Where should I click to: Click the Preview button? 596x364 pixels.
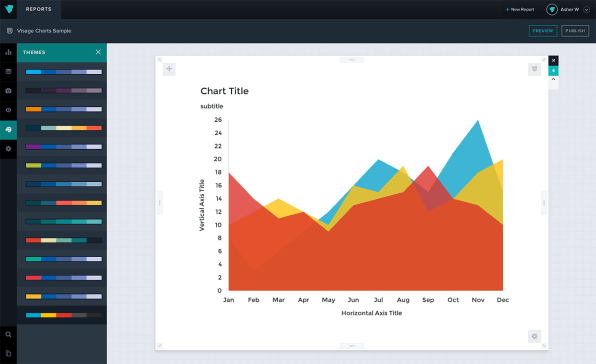click(x=543, y=31)
